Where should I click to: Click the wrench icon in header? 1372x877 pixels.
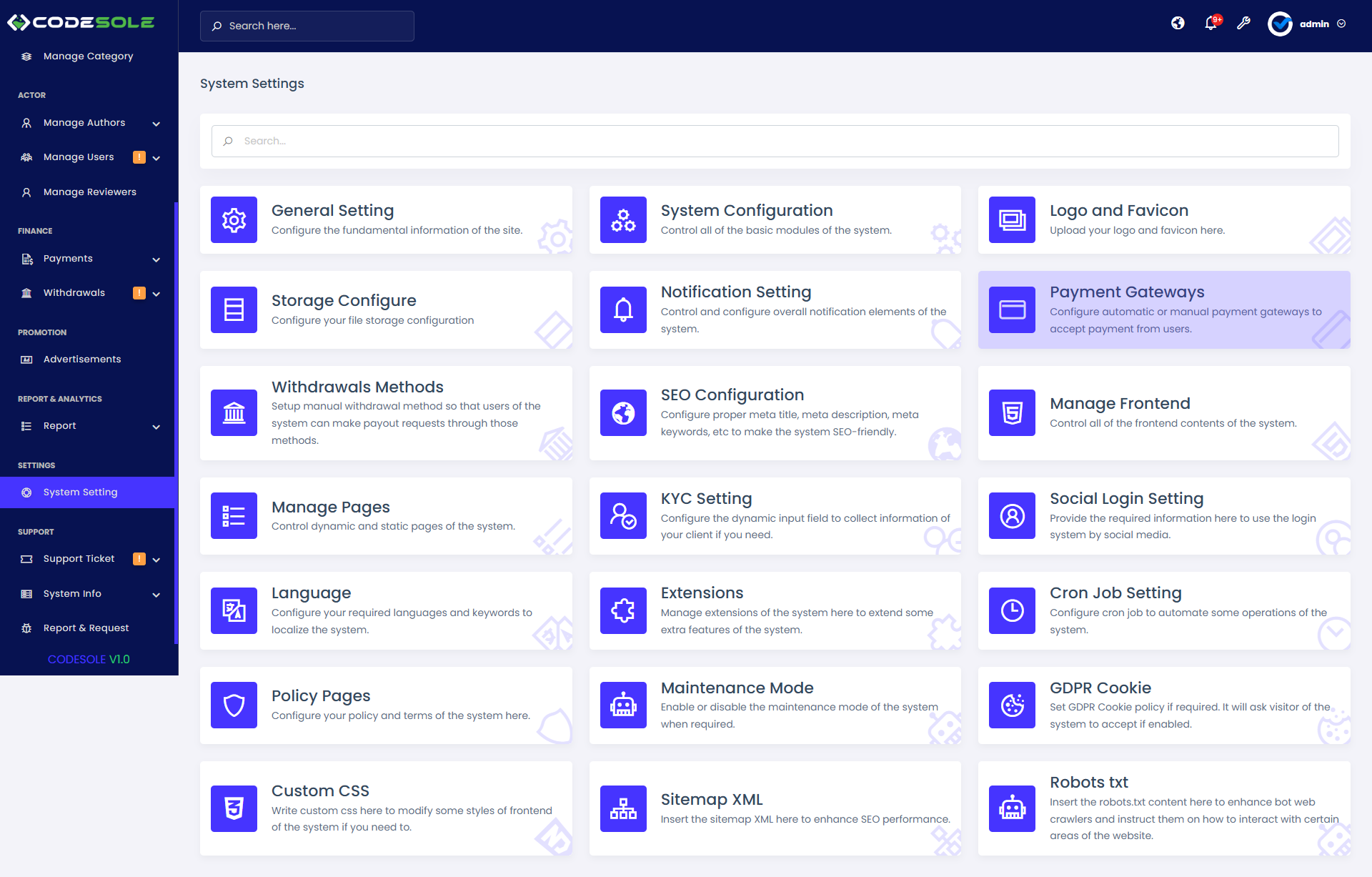1243,24
